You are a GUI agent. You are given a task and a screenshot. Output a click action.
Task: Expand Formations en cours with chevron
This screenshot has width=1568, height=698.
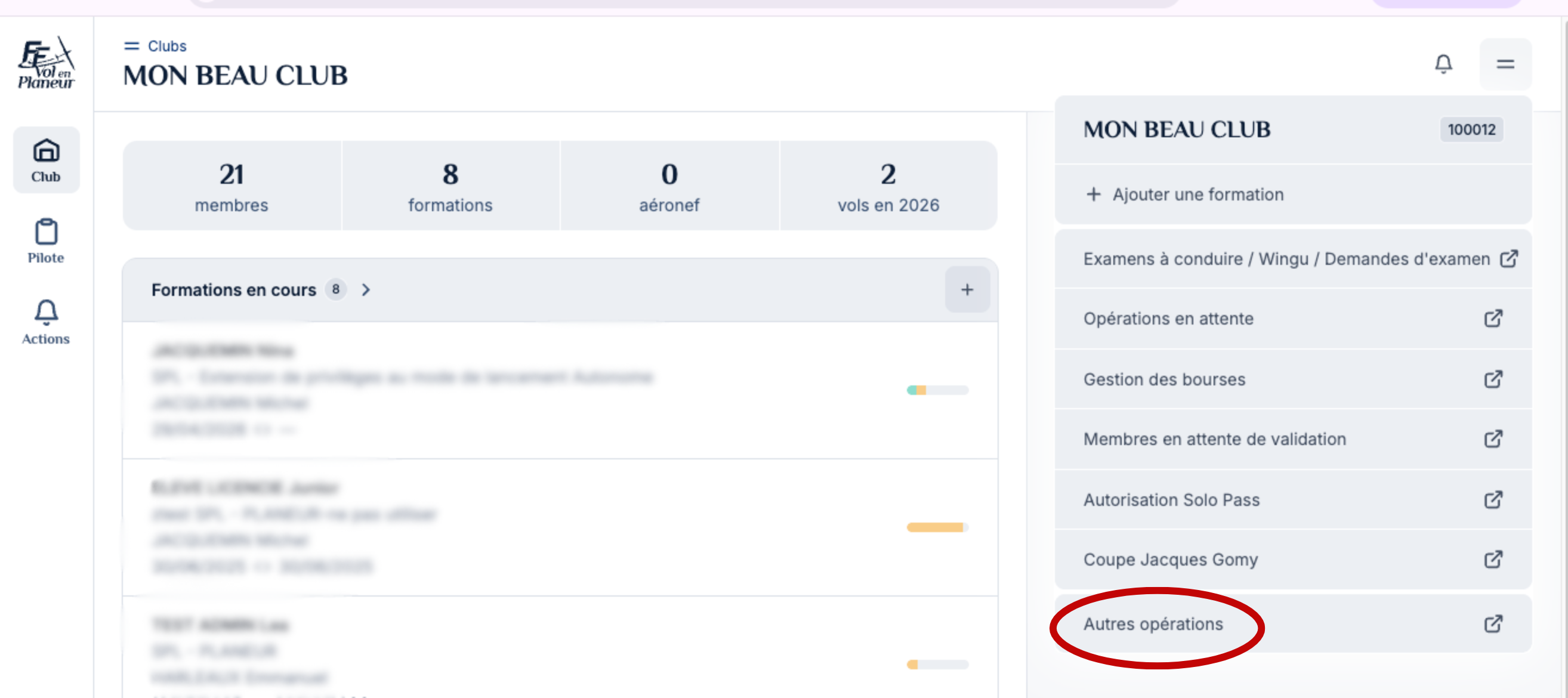click(366, 291)
